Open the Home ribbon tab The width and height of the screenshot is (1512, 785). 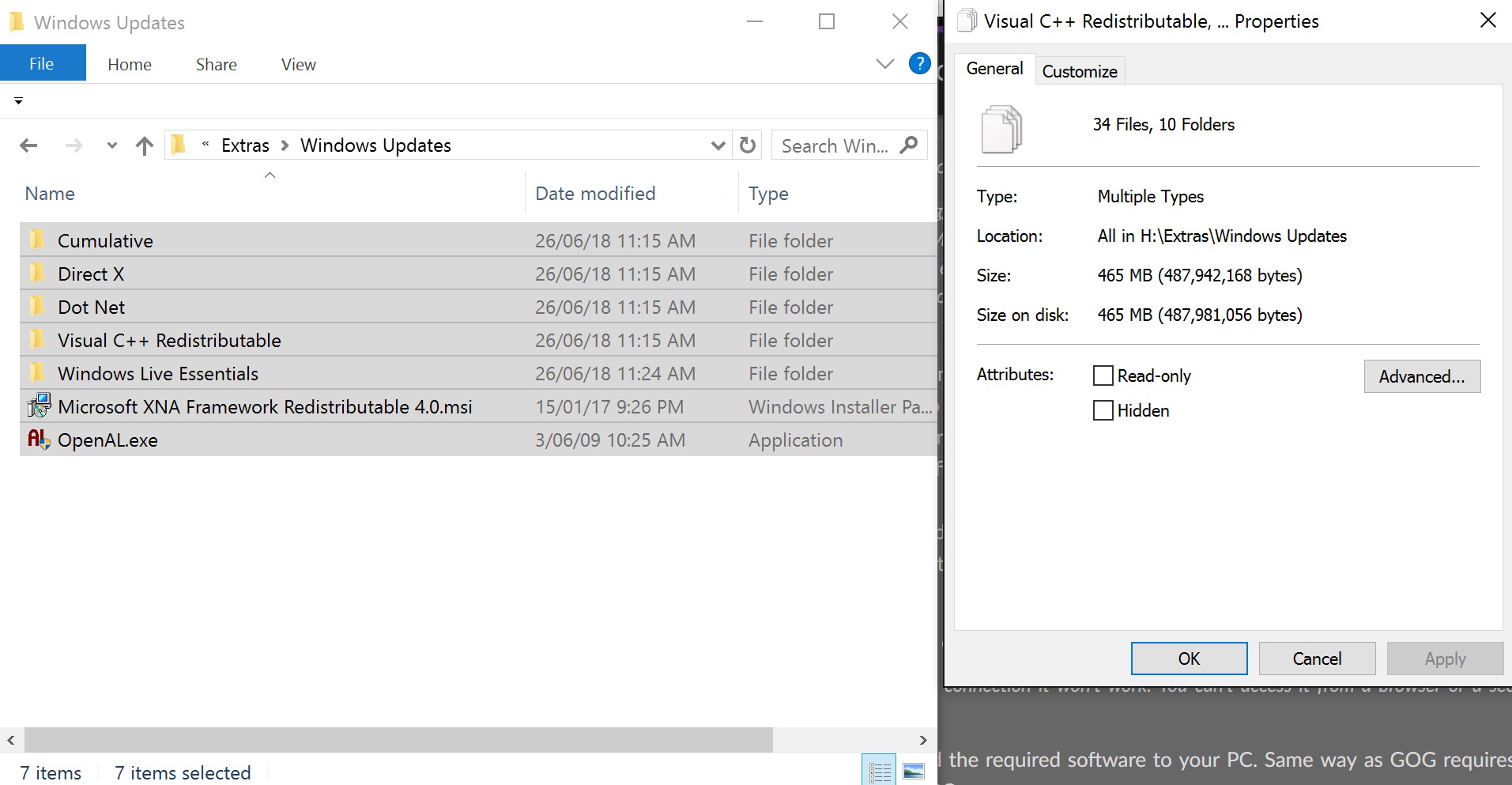[130, 65]
